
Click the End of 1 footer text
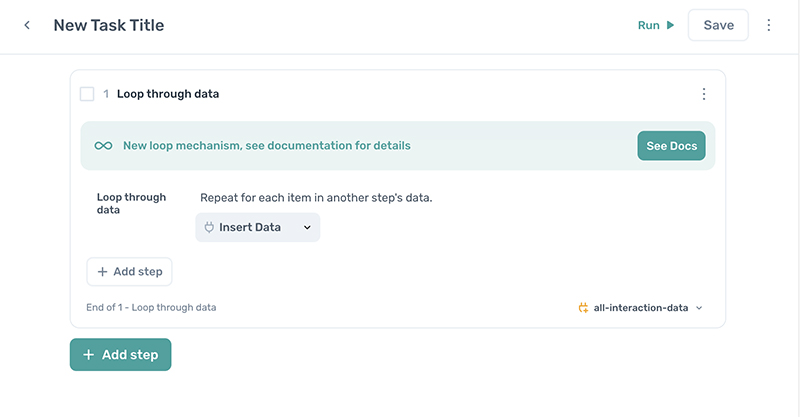click(x=151, y=308)
